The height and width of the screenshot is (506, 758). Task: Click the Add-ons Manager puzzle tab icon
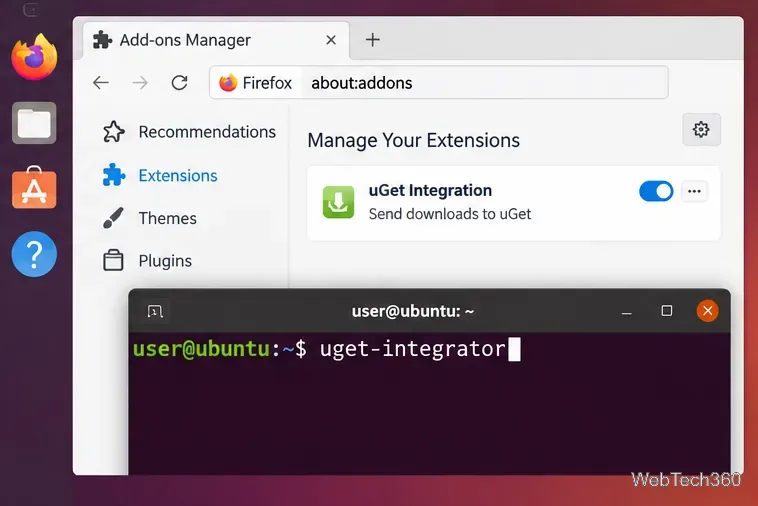[x=102, y=40]
